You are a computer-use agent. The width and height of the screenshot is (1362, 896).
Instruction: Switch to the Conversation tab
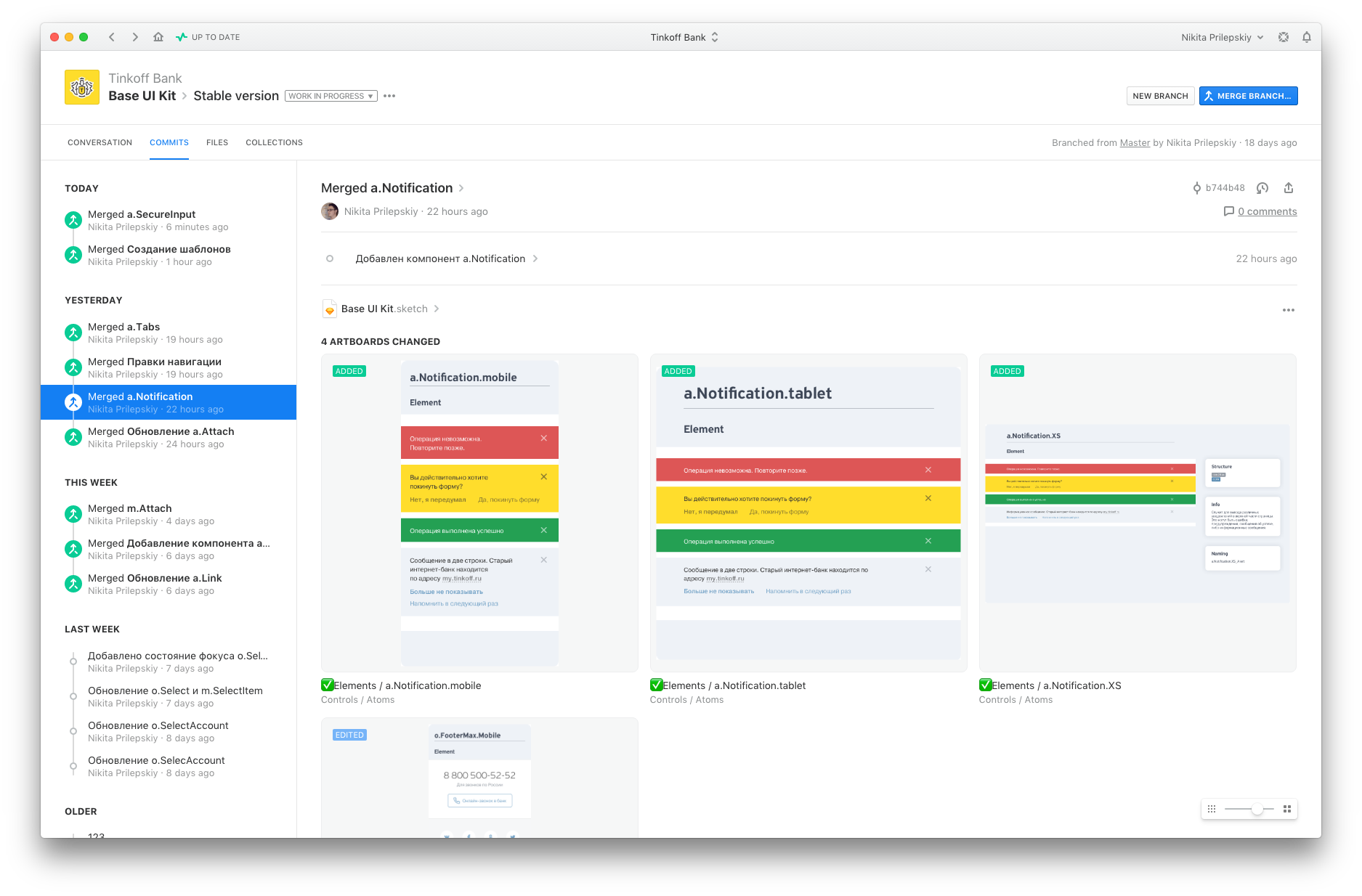coord(100,142)
